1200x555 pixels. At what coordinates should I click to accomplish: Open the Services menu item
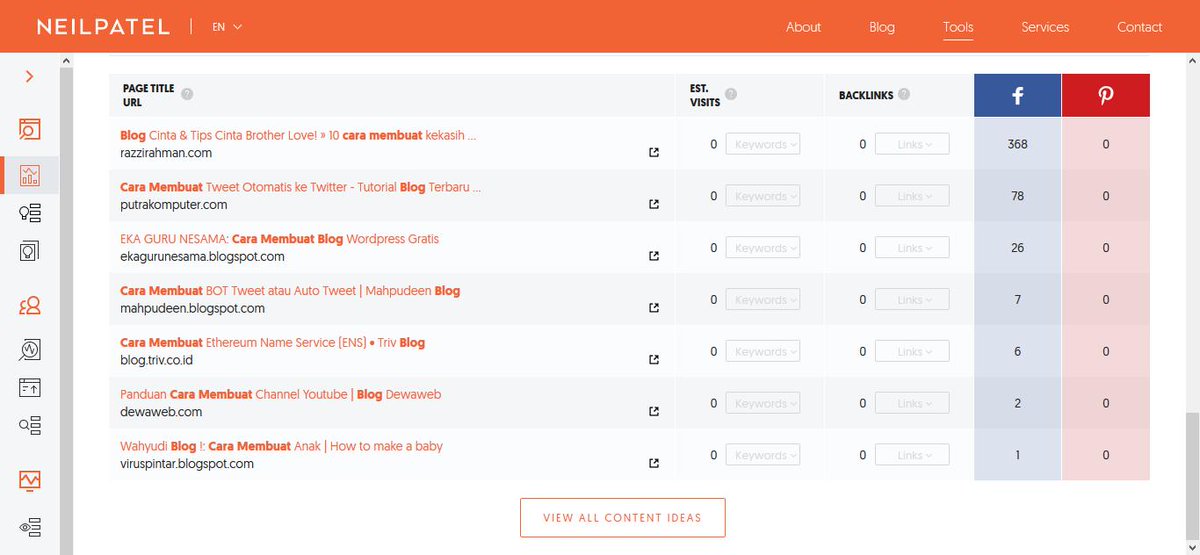pos(1045,27)
